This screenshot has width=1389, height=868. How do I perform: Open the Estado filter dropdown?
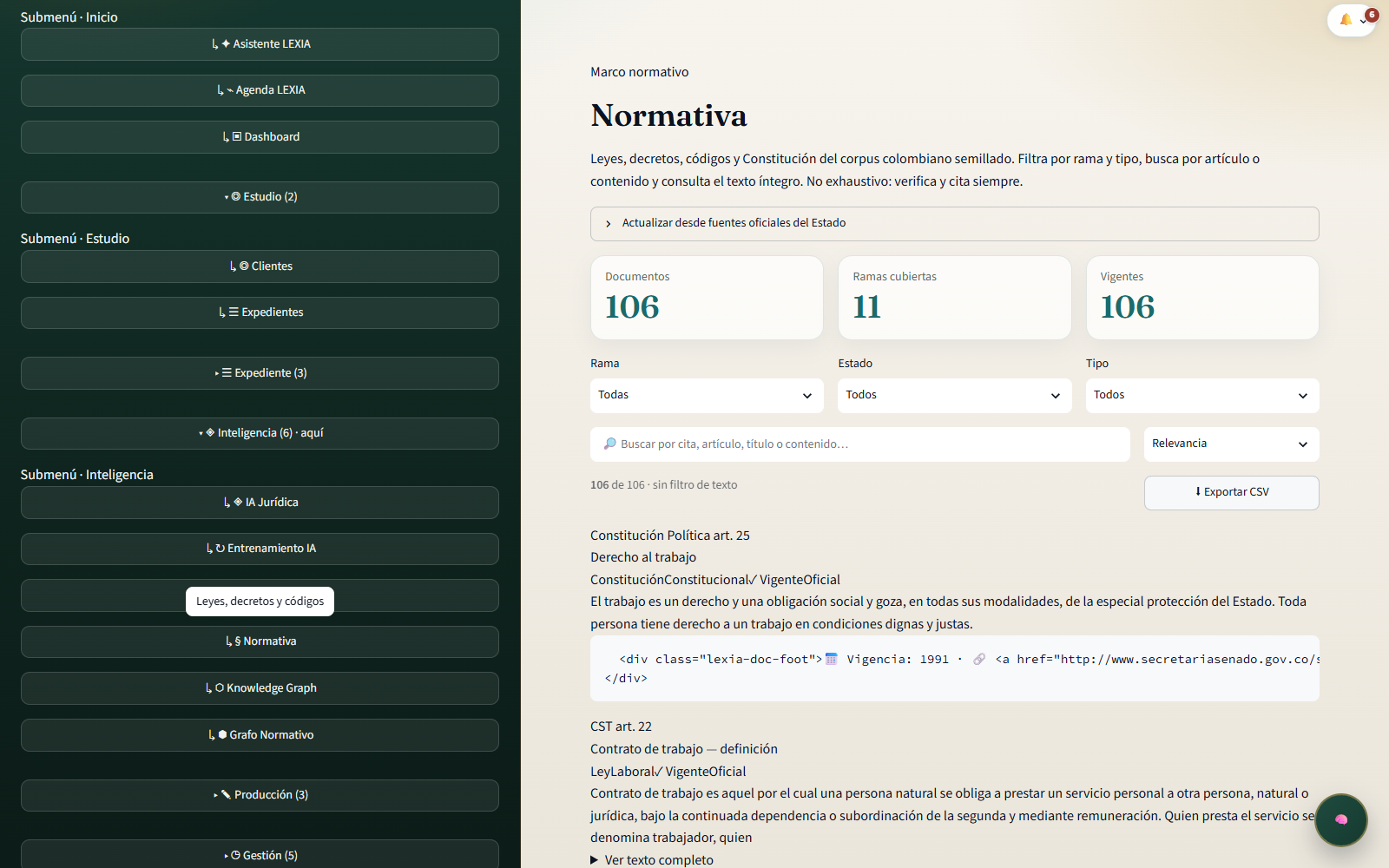tap(954, 395)
